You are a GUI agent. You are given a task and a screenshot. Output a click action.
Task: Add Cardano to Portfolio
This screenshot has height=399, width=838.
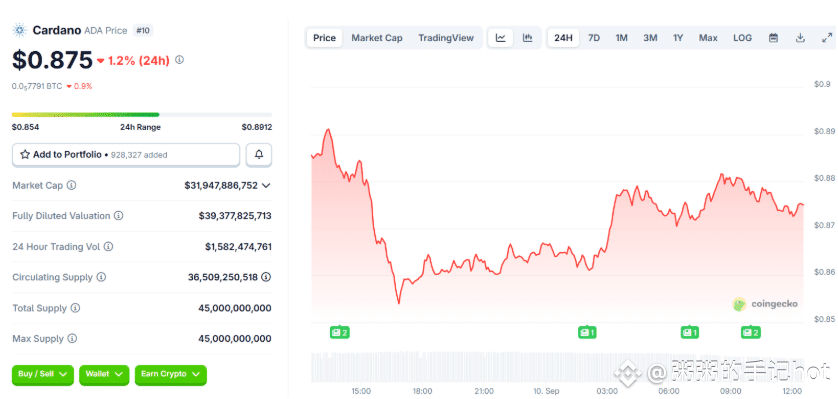point(126,155)
